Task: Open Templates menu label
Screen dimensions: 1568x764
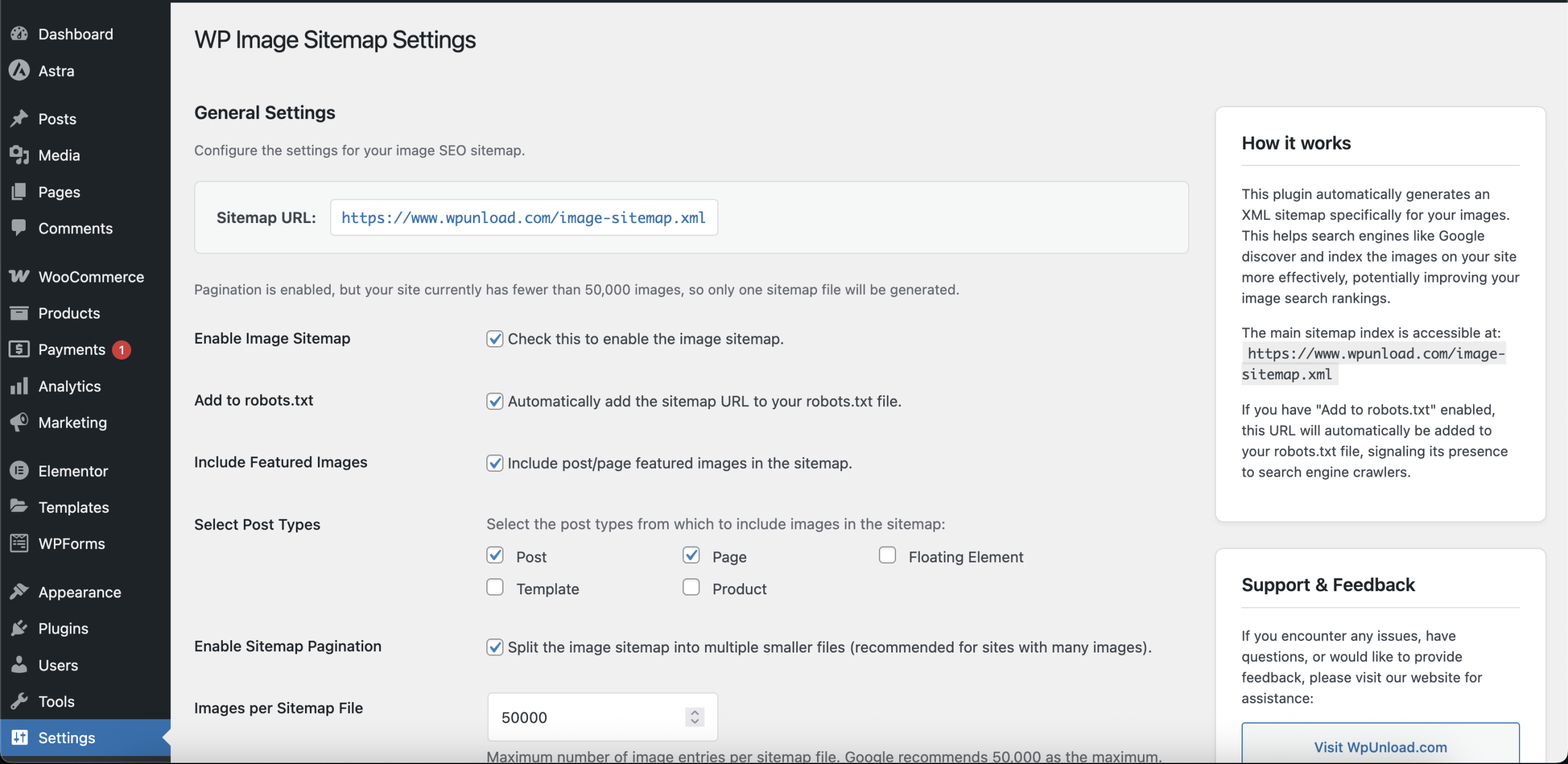Action: pyautogui.click(x=73, y=507)
